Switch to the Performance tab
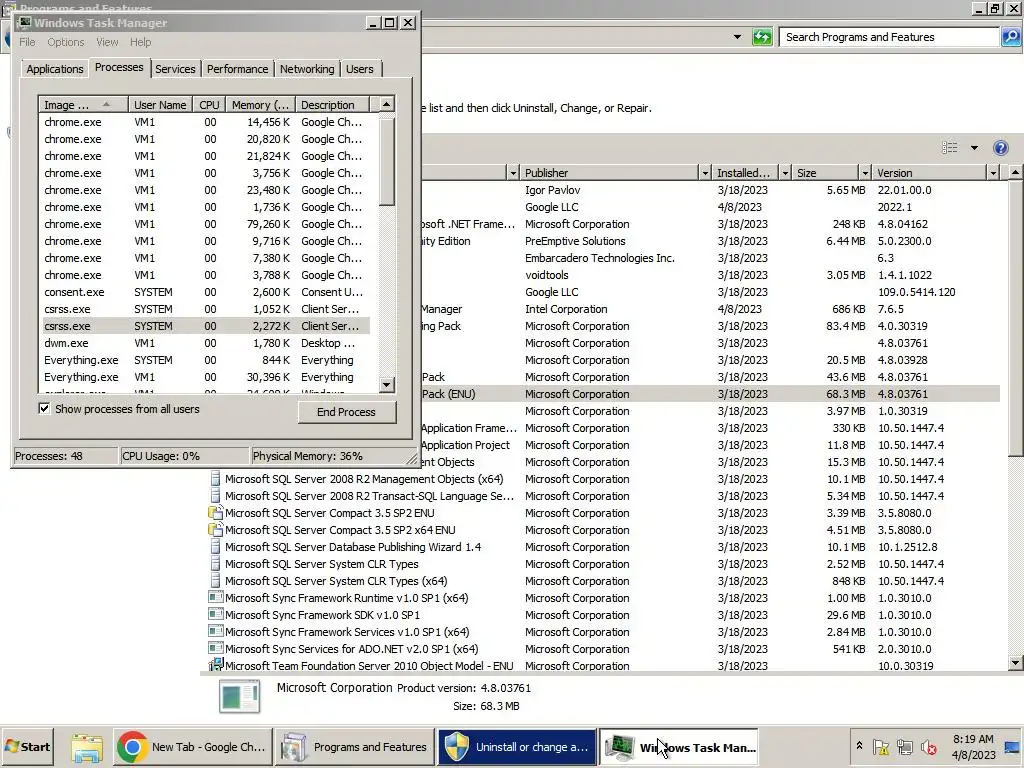1024x768 pixels. click(x=237, y=69)
